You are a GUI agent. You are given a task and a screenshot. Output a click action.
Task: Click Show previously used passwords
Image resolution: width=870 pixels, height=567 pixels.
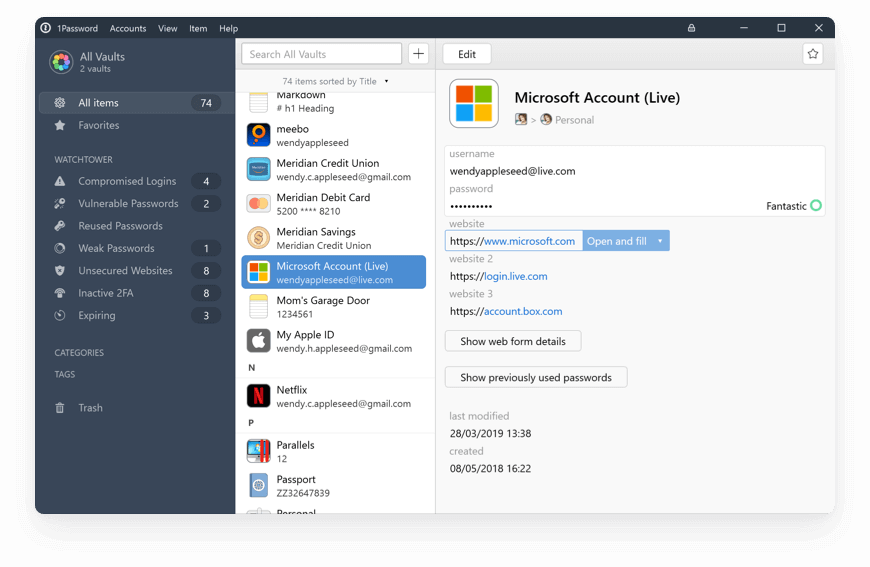(x=536, y=377)
